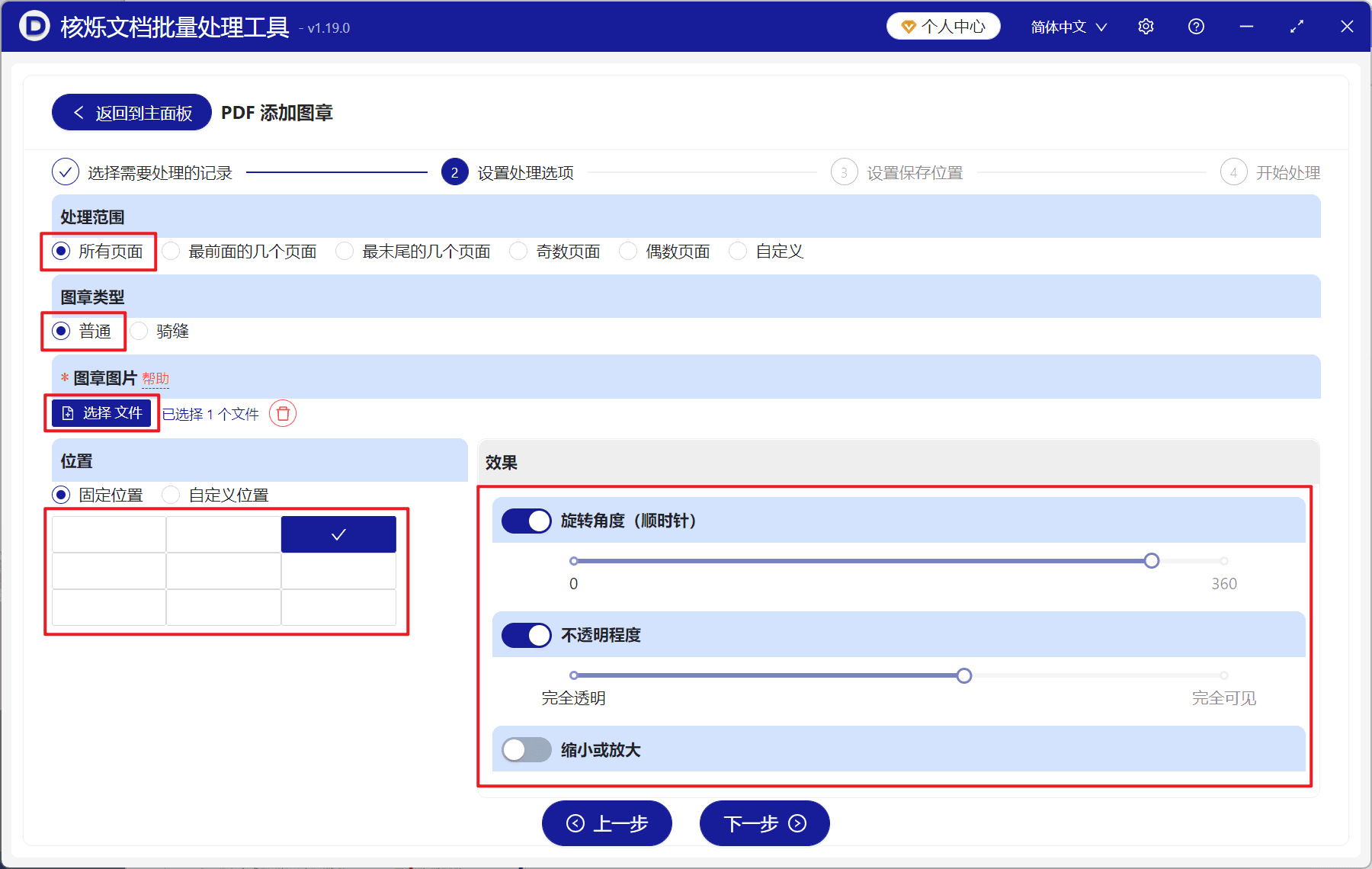Select the top-left cell in position grid

(x=108, y=534)
